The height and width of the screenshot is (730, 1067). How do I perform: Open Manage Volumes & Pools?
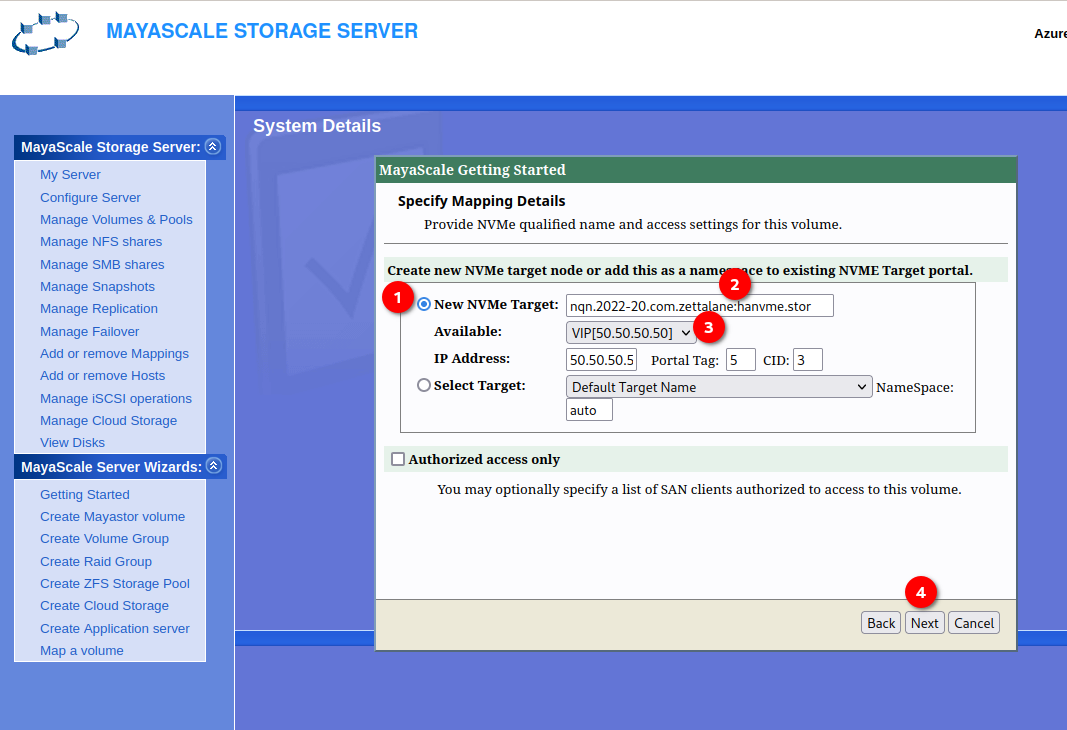[x=116, y=220]
